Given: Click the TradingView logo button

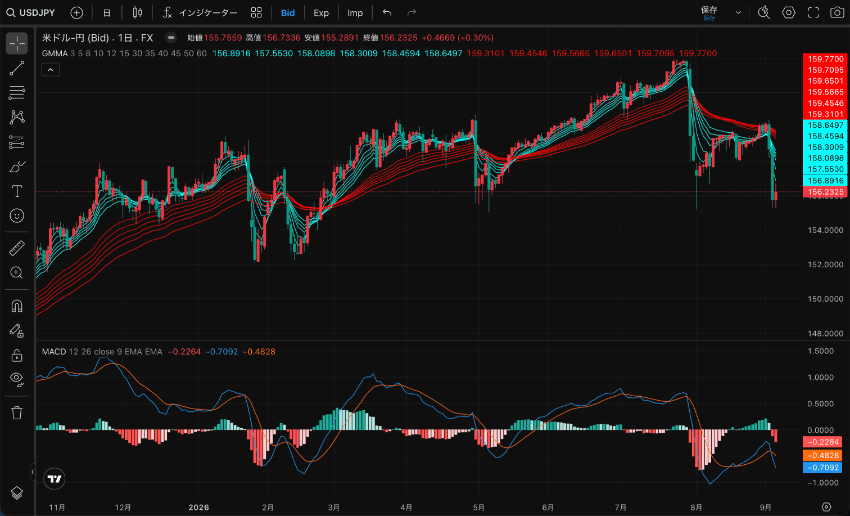Looking at the screenshot, I should (54, 479).
